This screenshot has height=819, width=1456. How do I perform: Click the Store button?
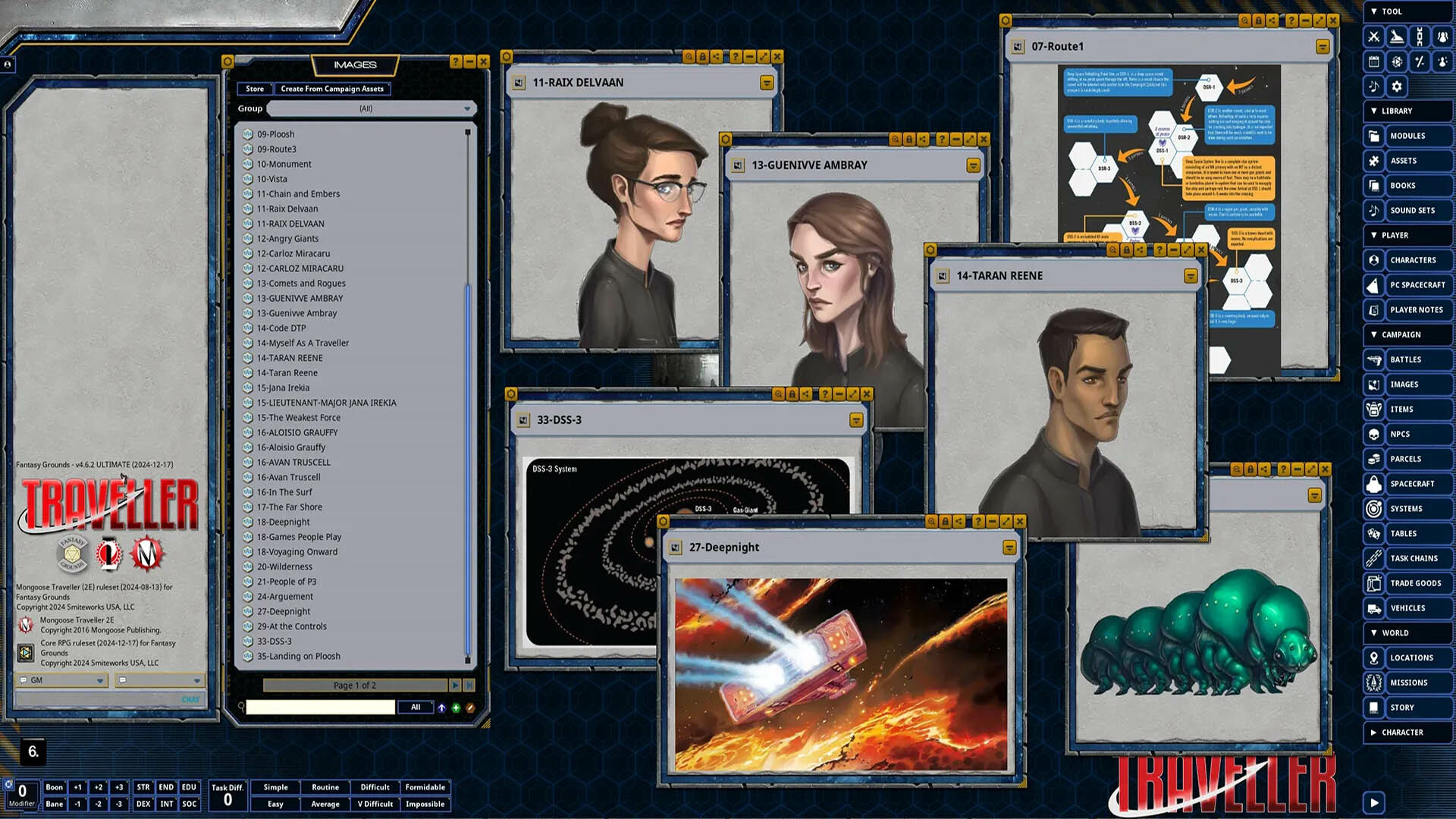[x=255, y=89]
